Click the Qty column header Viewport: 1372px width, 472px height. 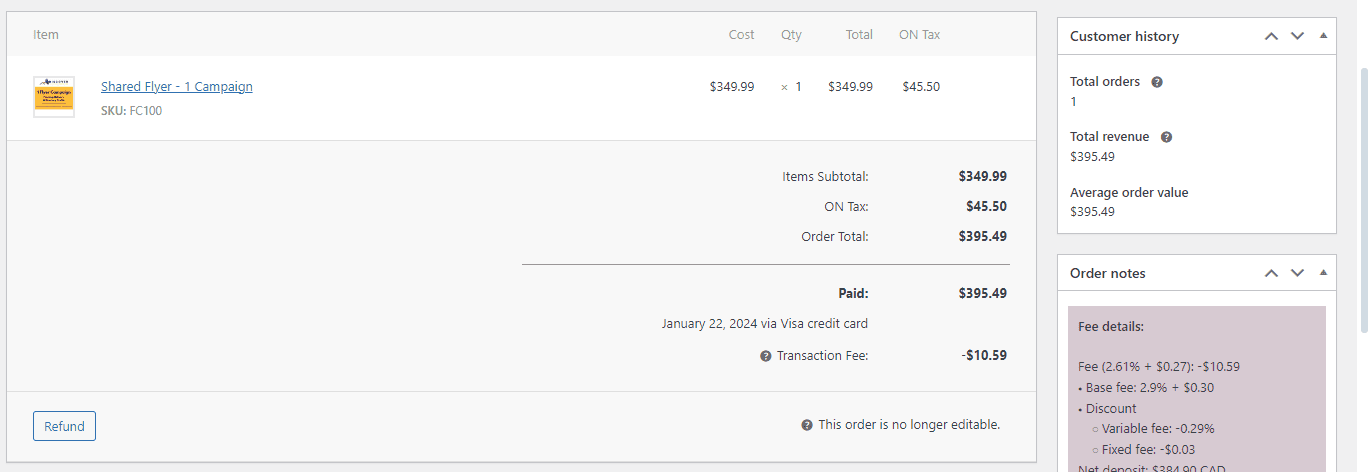[791, 35]
